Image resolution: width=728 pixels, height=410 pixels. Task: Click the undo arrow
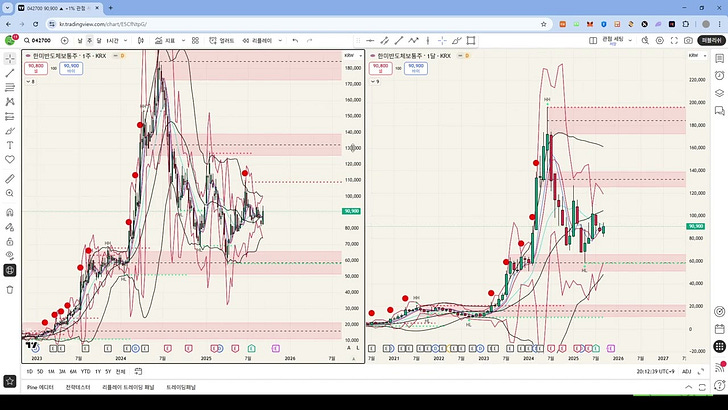coord(295,40)
